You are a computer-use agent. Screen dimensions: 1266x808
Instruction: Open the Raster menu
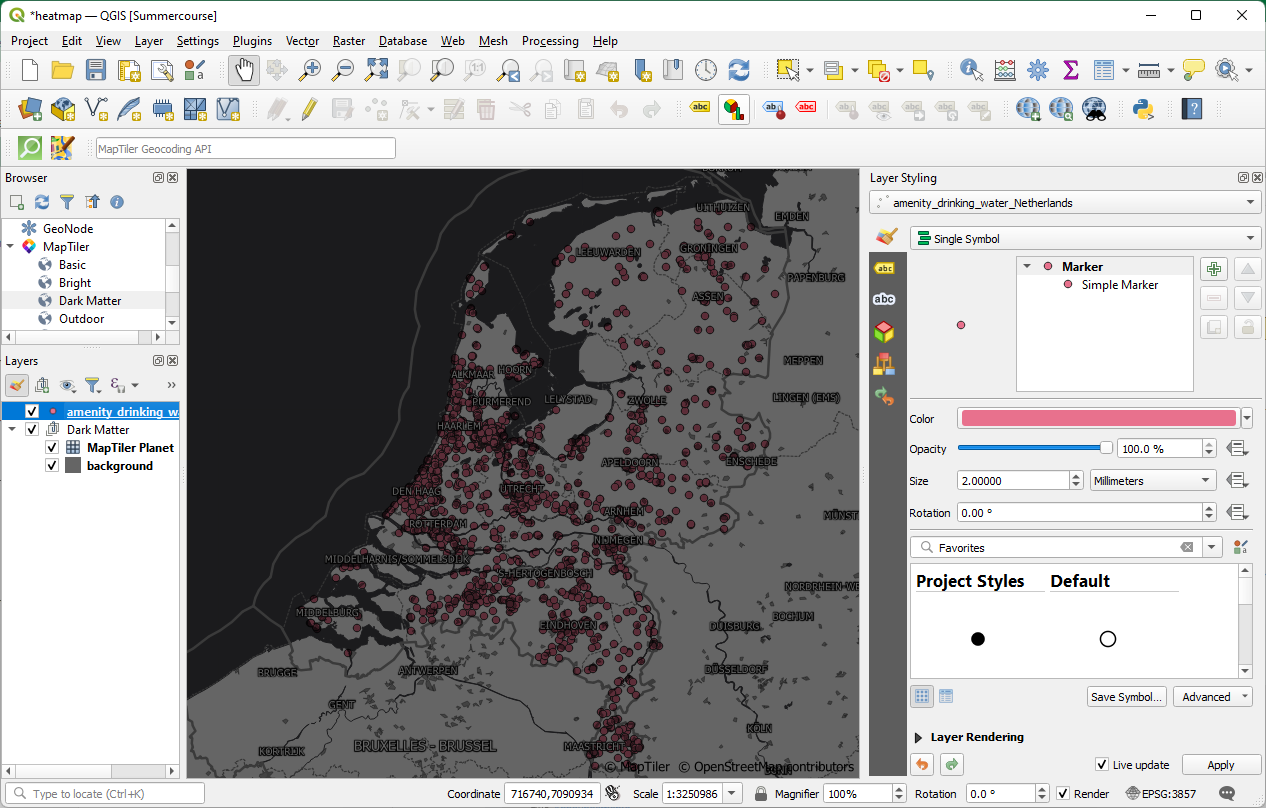[x=348, y=41]
